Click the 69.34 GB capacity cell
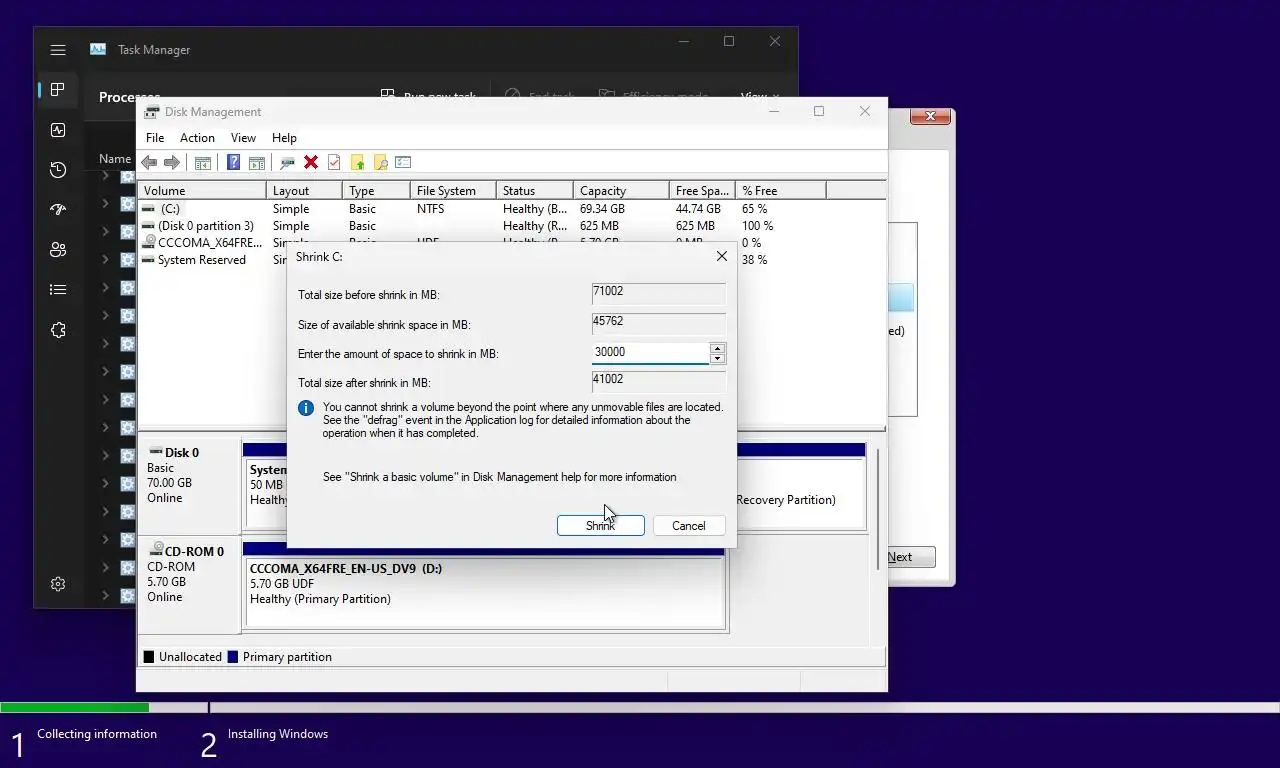1280x768 pixels. (602, 209)
